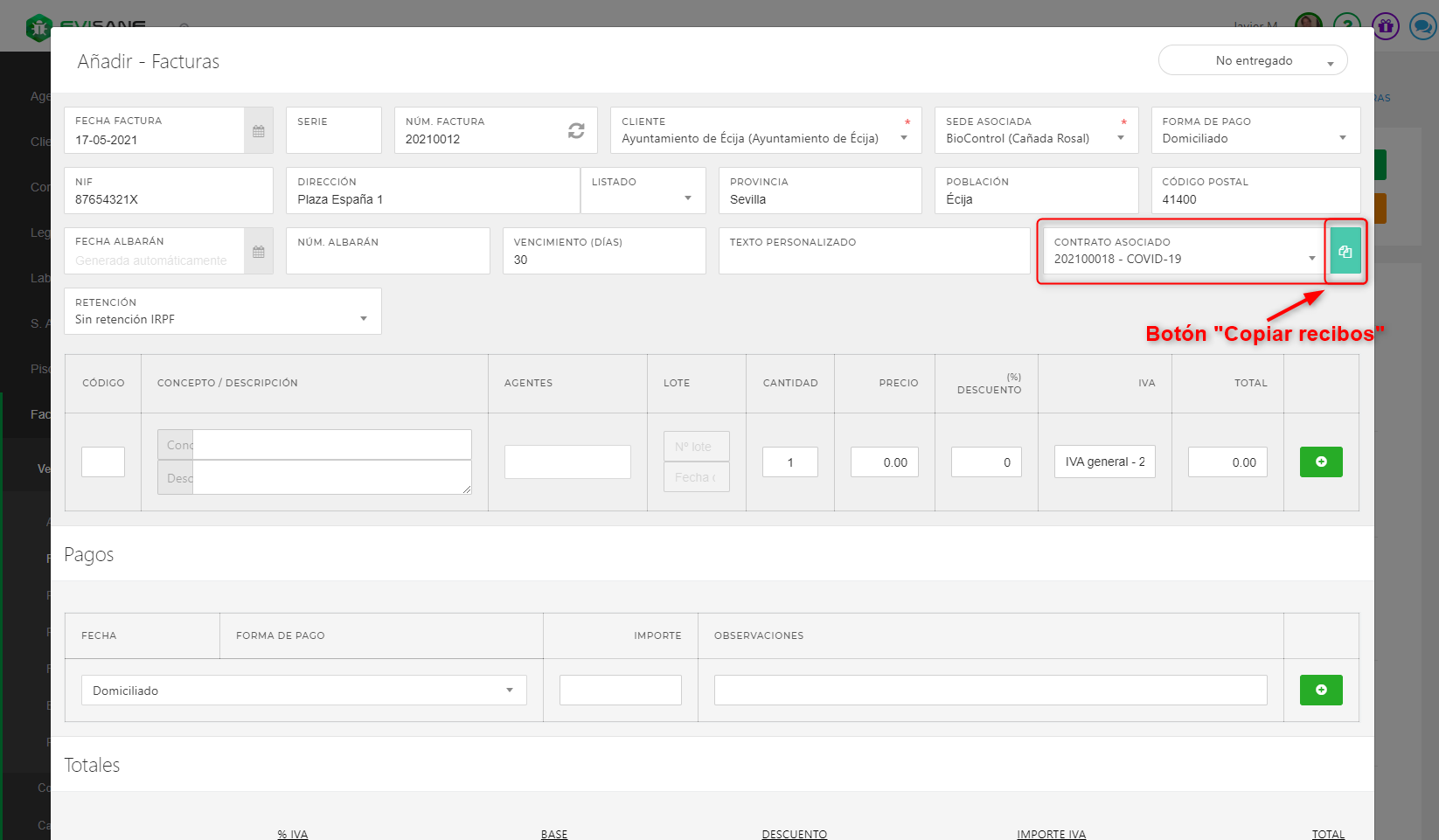The image size is (1439, 840).
Task: Refresh the invoice number
Action: (576, 130)
